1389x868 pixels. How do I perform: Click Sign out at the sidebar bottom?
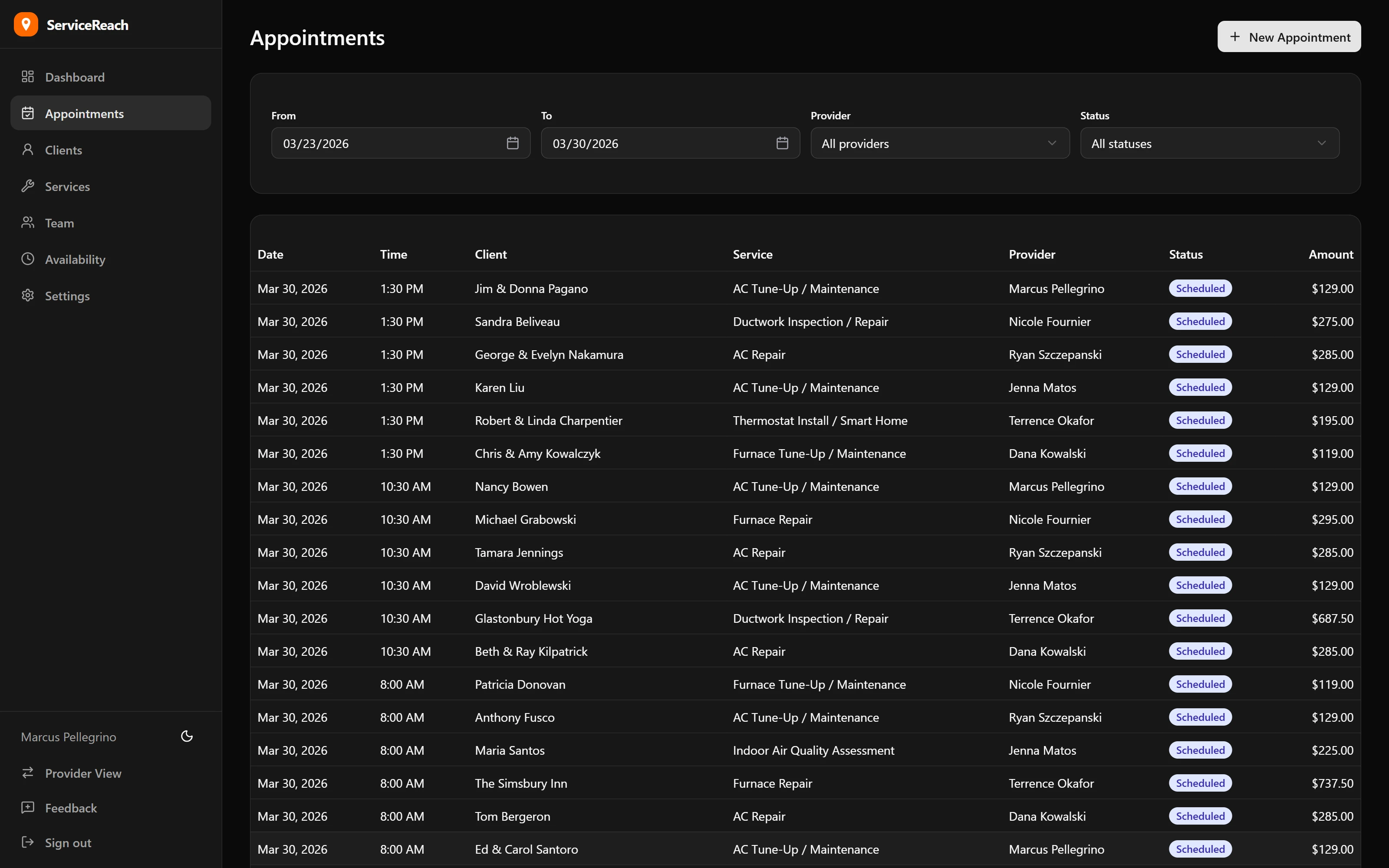tap(68, 842)
